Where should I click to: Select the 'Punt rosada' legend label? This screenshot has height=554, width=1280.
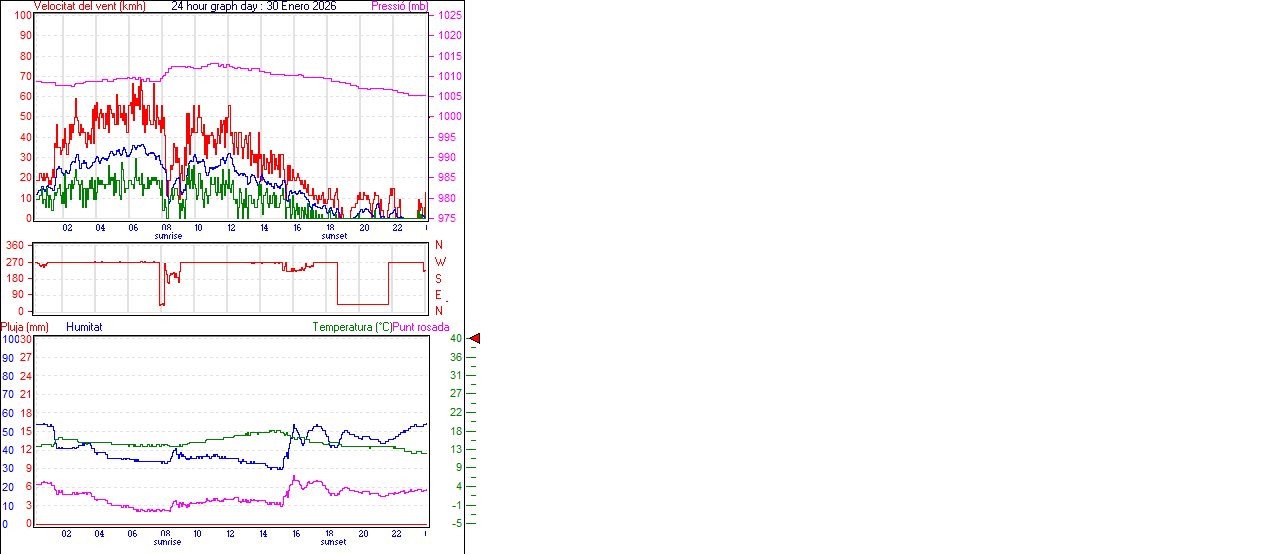[421, 327]
